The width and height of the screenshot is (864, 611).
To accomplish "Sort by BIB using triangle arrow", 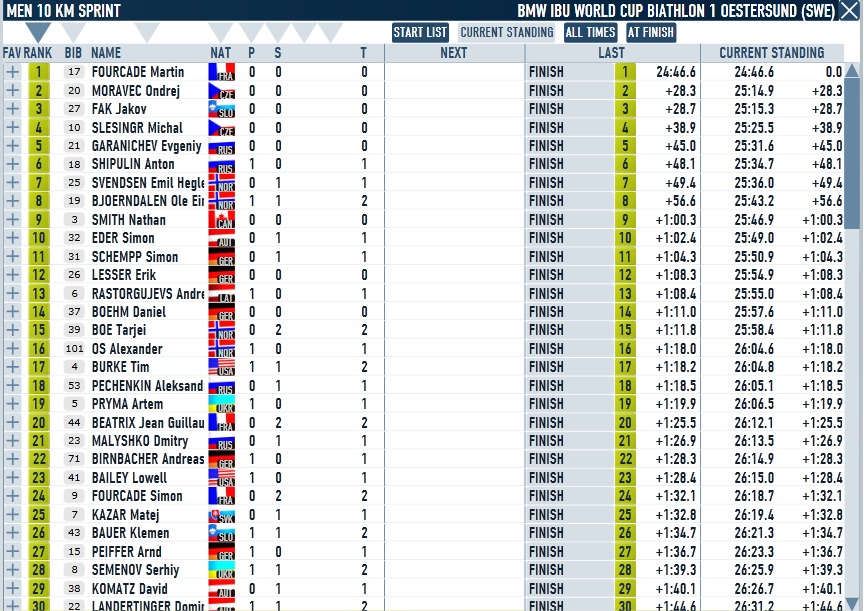I will (x=73, y=32).
